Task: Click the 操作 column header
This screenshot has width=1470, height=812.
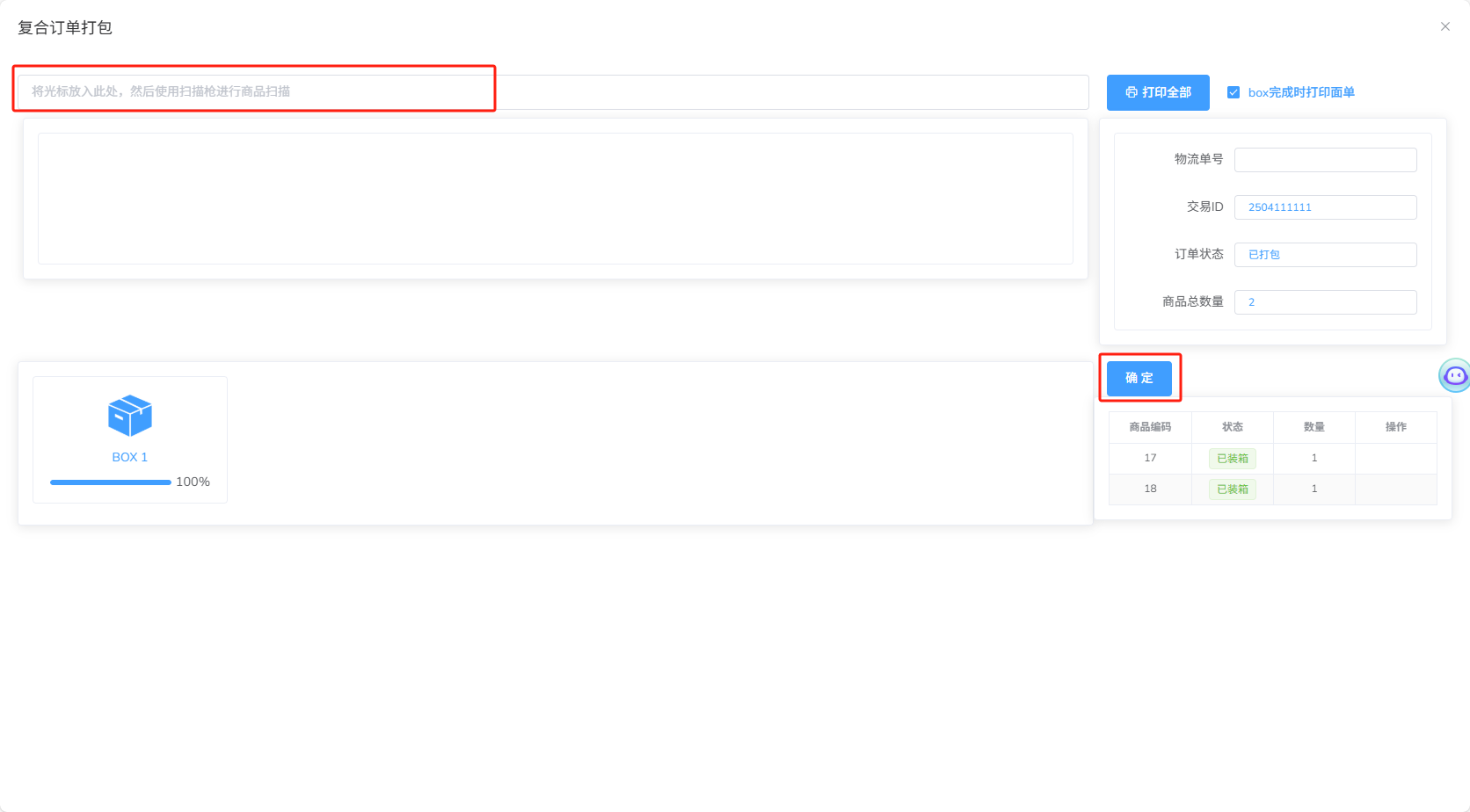Action: click(x=1396, y=427)
